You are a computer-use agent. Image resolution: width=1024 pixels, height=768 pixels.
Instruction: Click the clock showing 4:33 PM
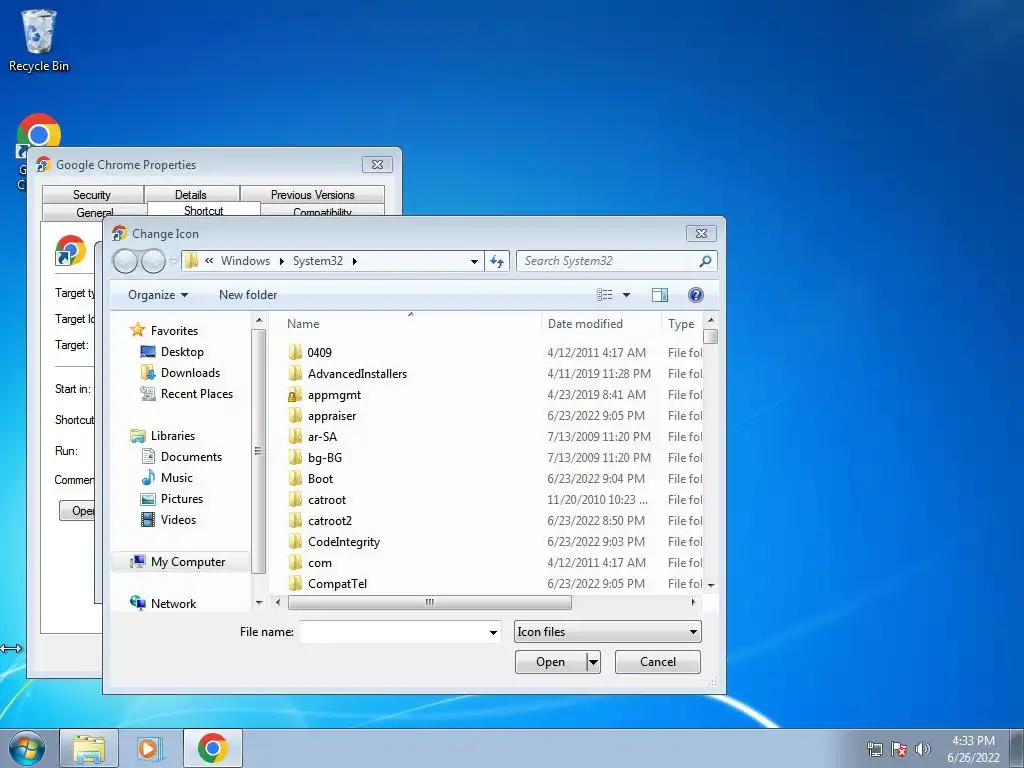973,741
